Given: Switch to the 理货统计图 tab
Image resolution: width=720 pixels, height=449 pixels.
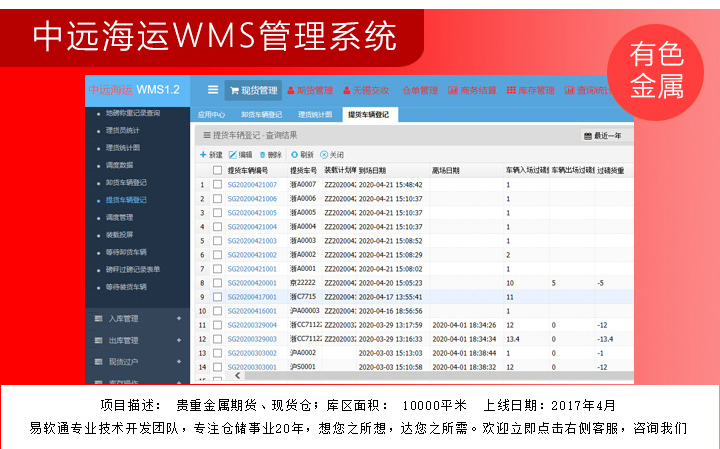Looking at the screenshot, I should pos(315,115).
